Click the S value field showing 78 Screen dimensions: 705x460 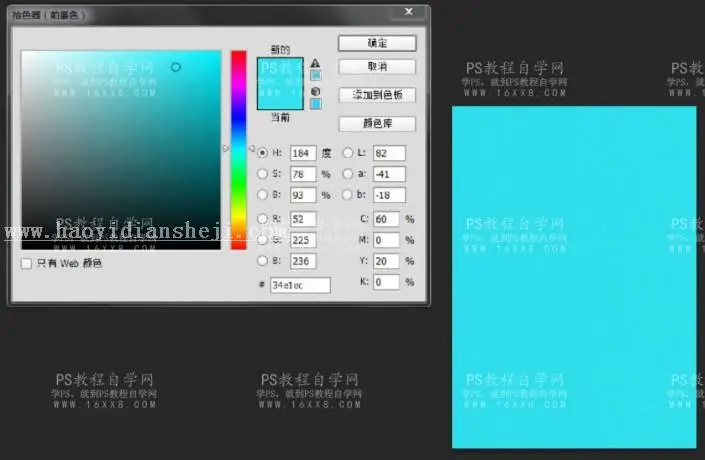point(303,174)
